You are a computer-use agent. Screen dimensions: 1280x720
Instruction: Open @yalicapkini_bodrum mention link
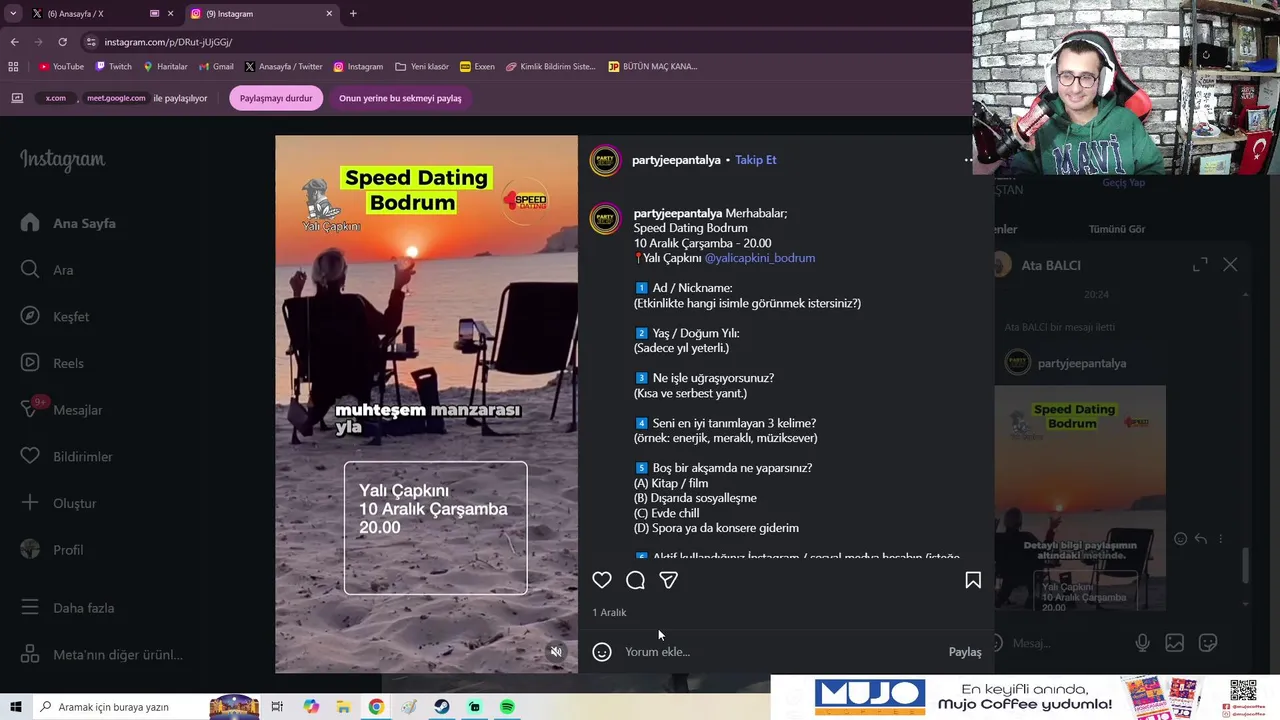[760, 258]
